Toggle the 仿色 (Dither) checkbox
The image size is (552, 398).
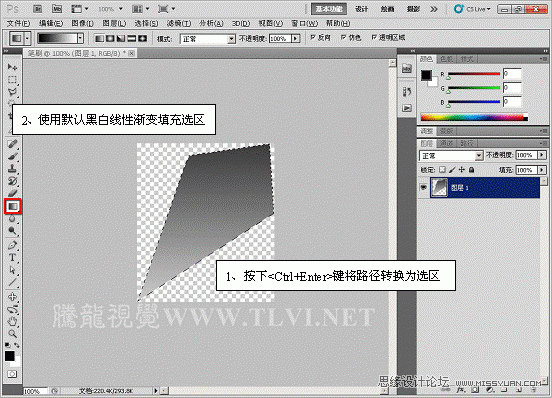344,37
